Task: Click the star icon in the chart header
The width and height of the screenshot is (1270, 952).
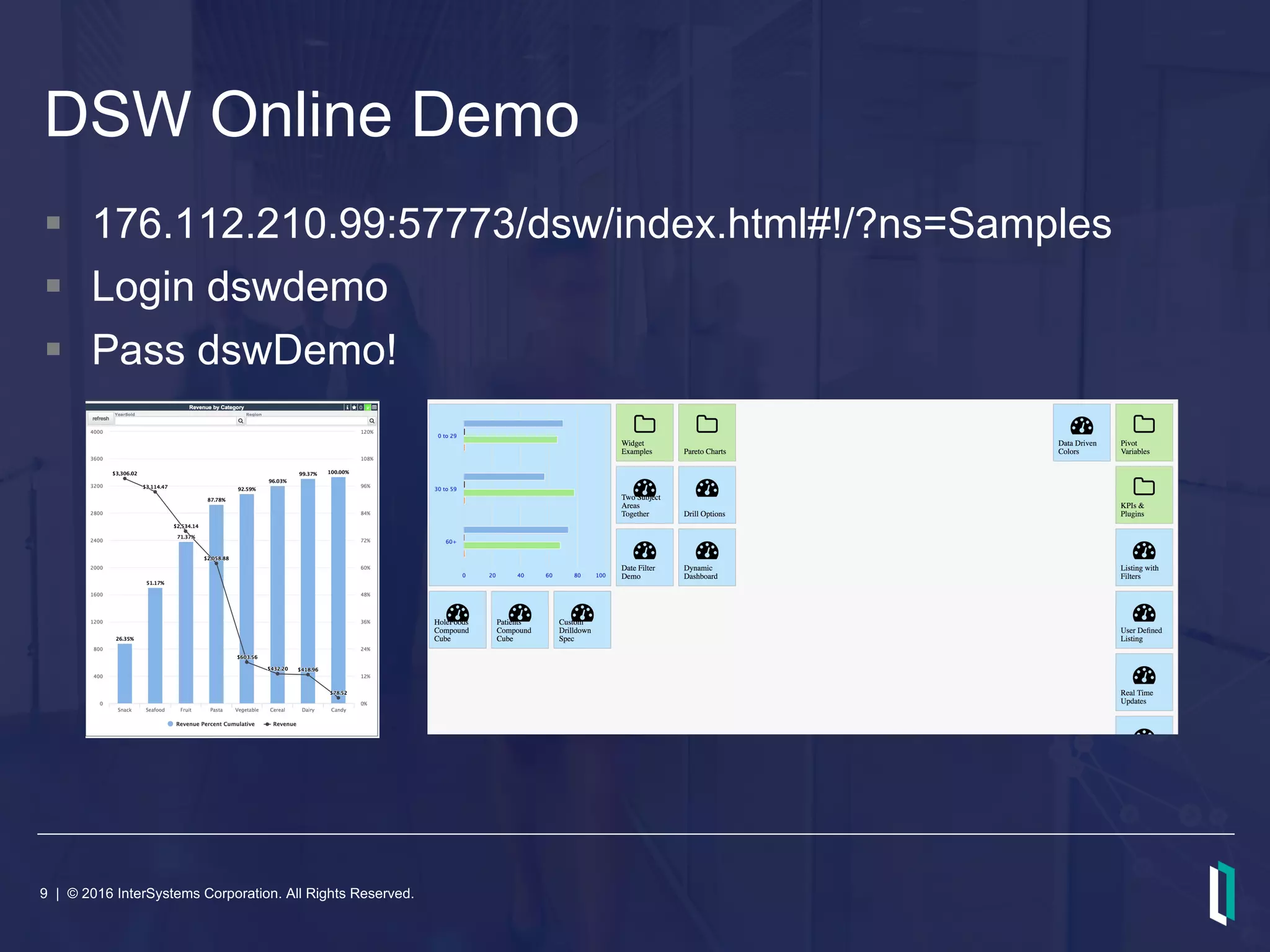Action: click(354, 407)
